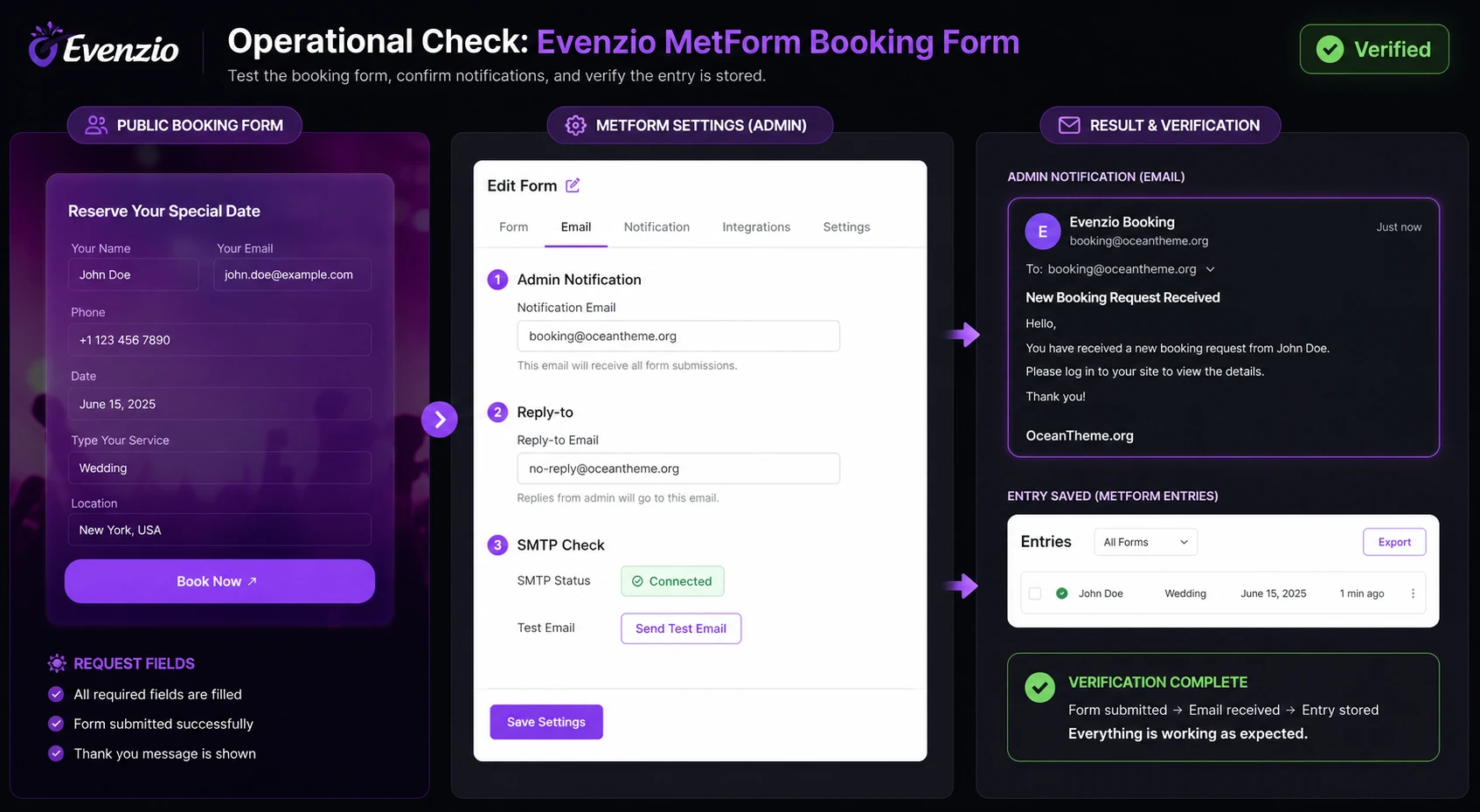Click the Your Name field with John Doe
The width and height of the screenshot is (1480, 812).
click(134, 274)
